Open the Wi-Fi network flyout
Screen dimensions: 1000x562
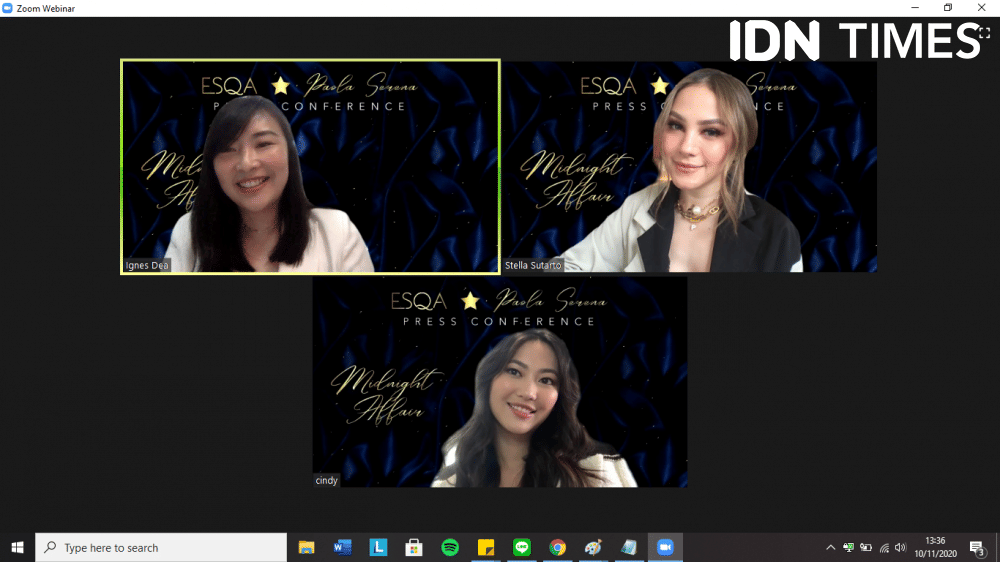[x=884, y=548]
